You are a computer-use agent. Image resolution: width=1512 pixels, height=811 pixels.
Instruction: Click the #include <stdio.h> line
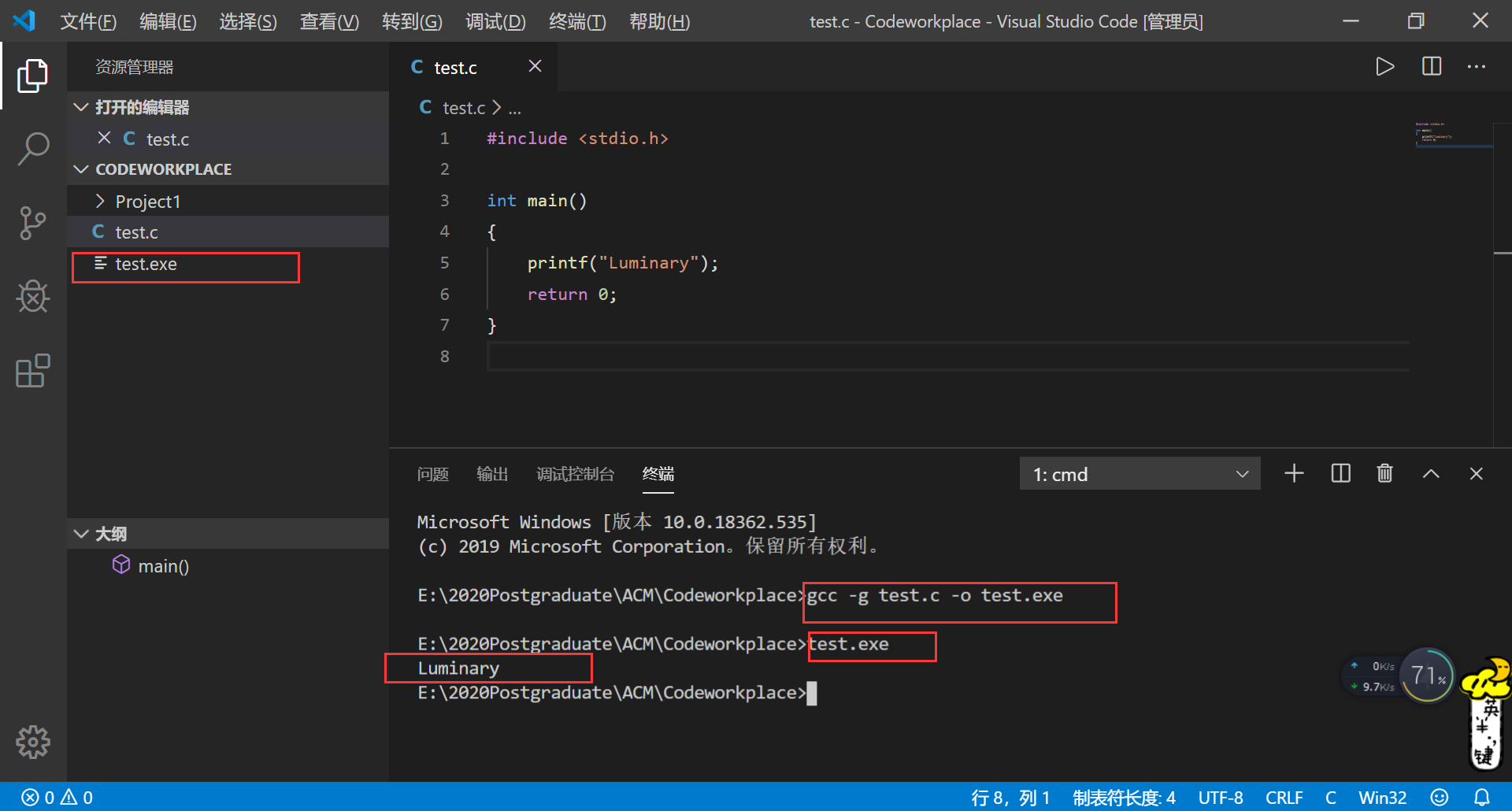(577, 139)
